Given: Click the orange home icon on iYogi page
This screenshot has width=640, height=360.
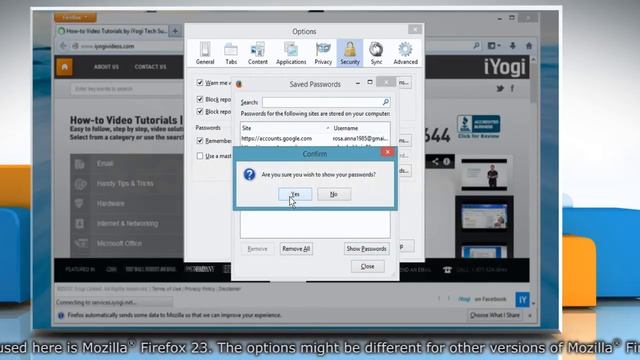Looking at the screenshot, I should 64,67.
